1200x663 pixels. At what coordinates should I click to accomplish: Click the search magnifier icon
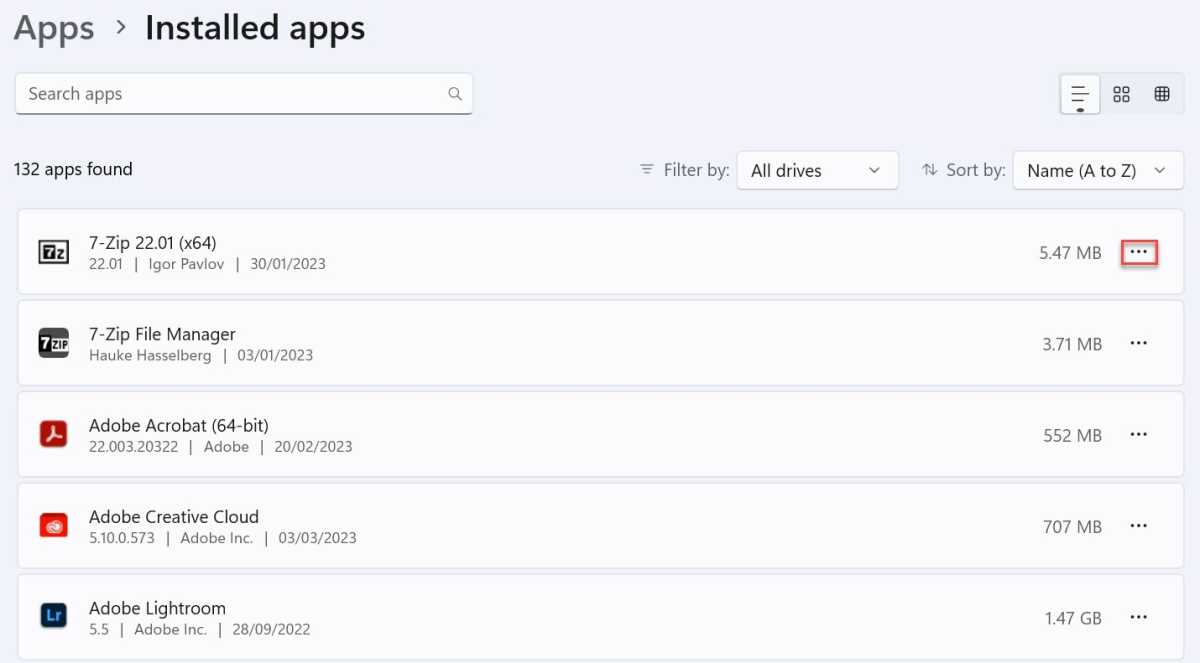pyautogui.click(x=455, y=94)
